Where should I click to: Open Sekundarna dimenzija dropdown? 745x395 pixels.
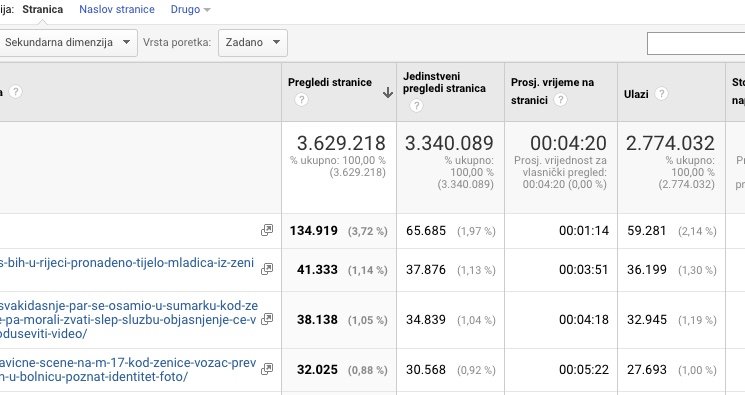67,42
